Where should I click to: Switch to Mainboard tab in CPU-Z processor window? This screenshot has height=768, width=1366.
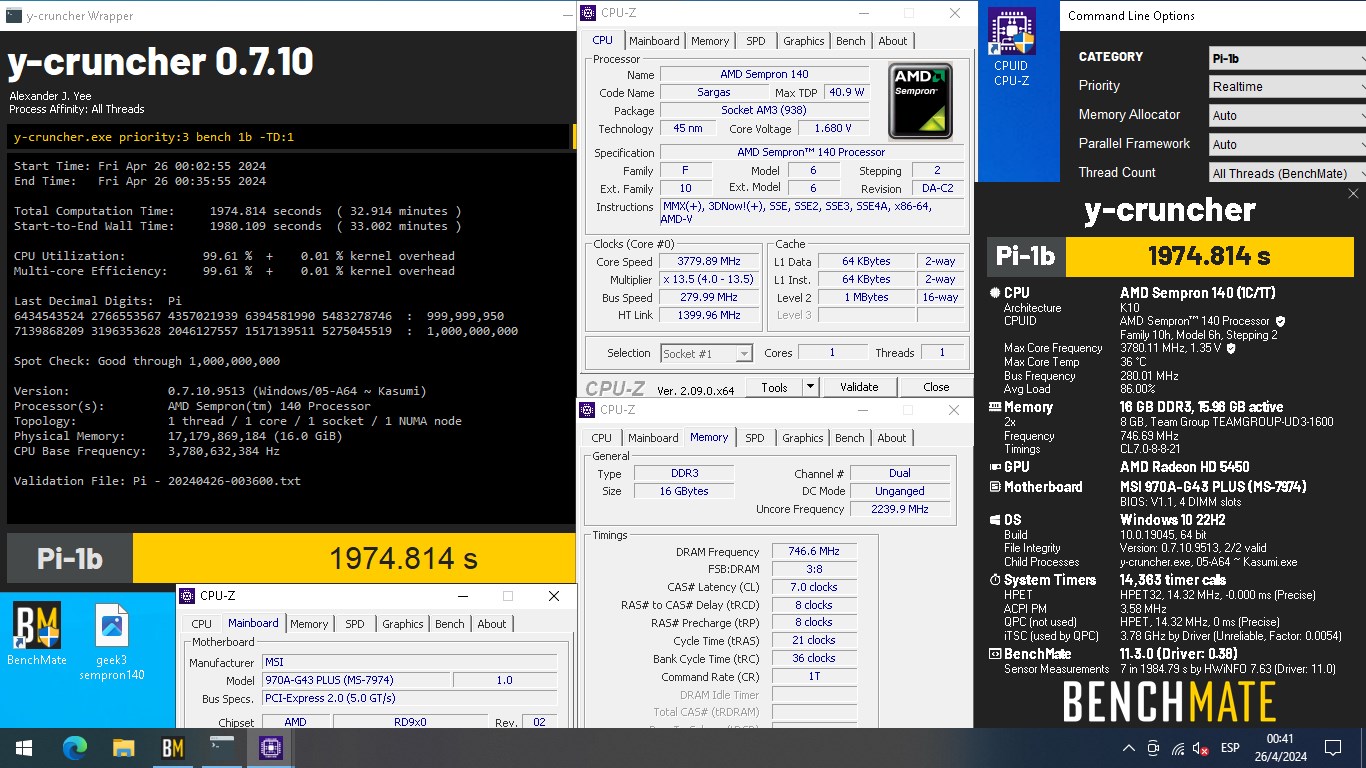point(655,41)
